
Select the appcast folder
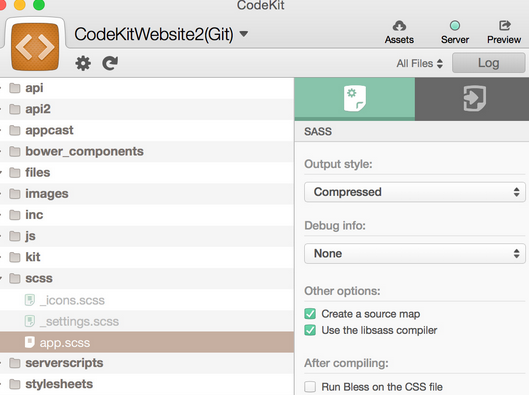(x=147, y=130)
